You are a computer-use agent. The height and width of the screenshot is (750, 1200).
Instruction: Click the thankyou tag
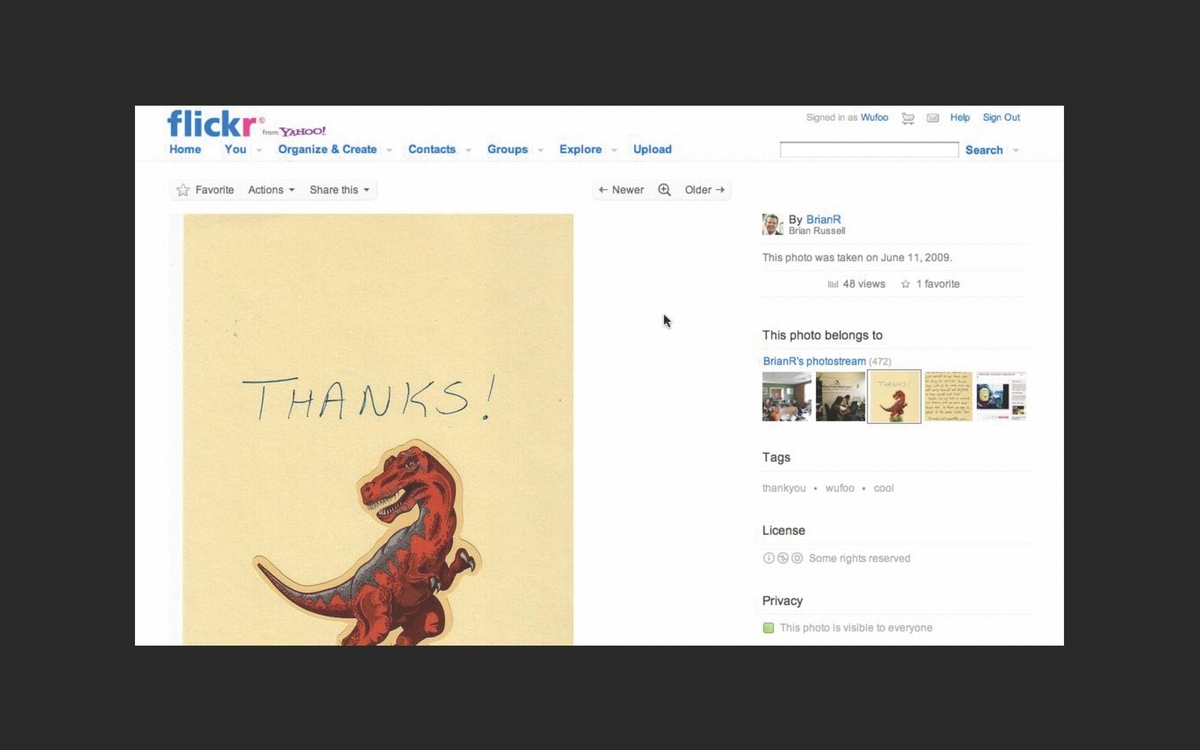tap(784, 488)
